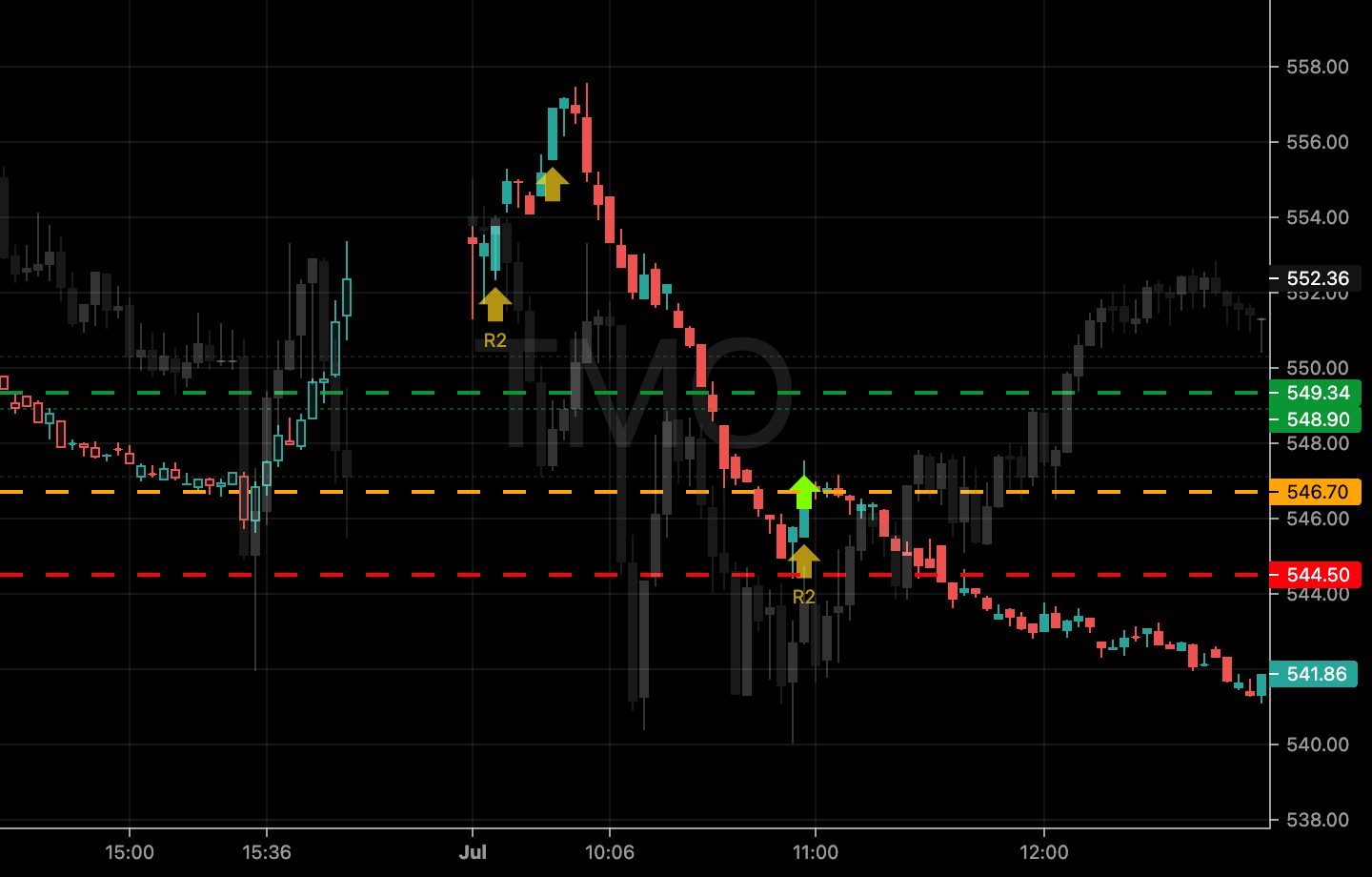Click the R2 text label near 551

495,340
